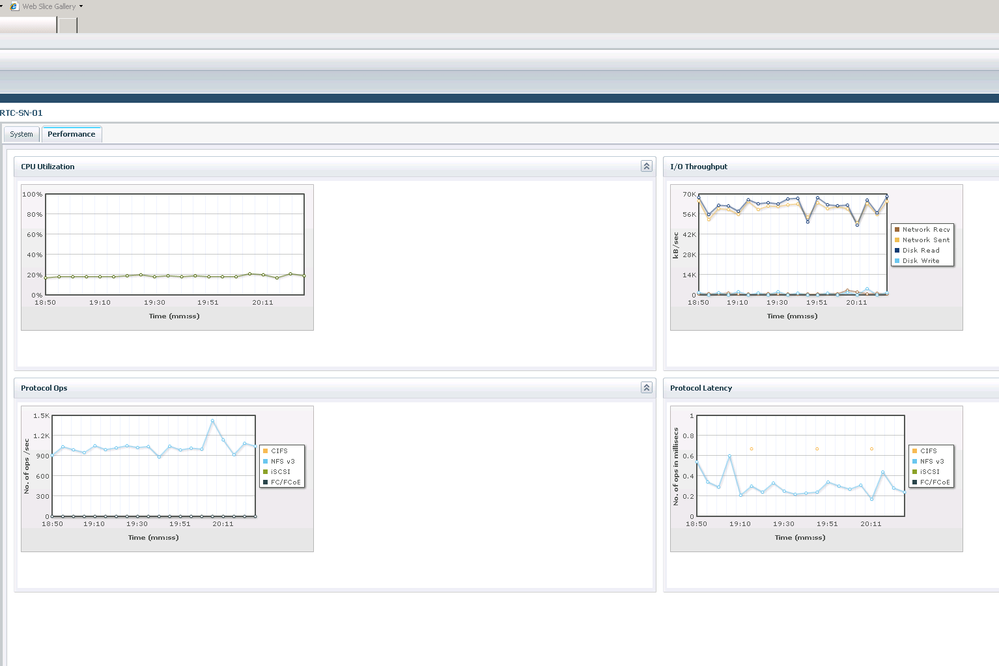Click NFS v3 legend entry in Protocol Ops
Viewport: 999px width, 666px height.
(283, 461)
